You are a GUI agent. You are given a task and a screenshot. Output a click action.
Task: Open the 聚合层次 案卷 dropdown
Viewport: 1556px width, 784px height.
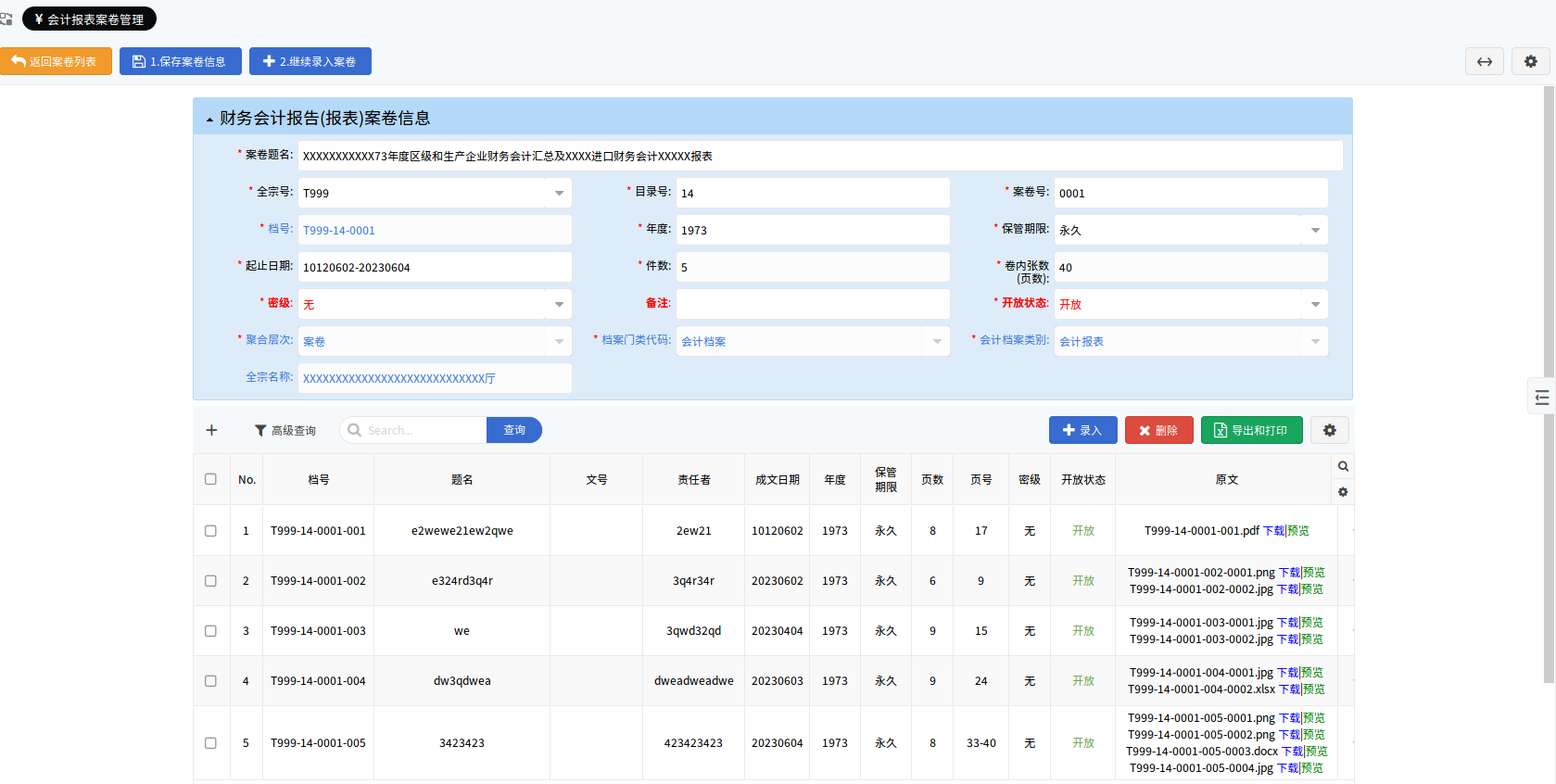(x=559, y=341)
